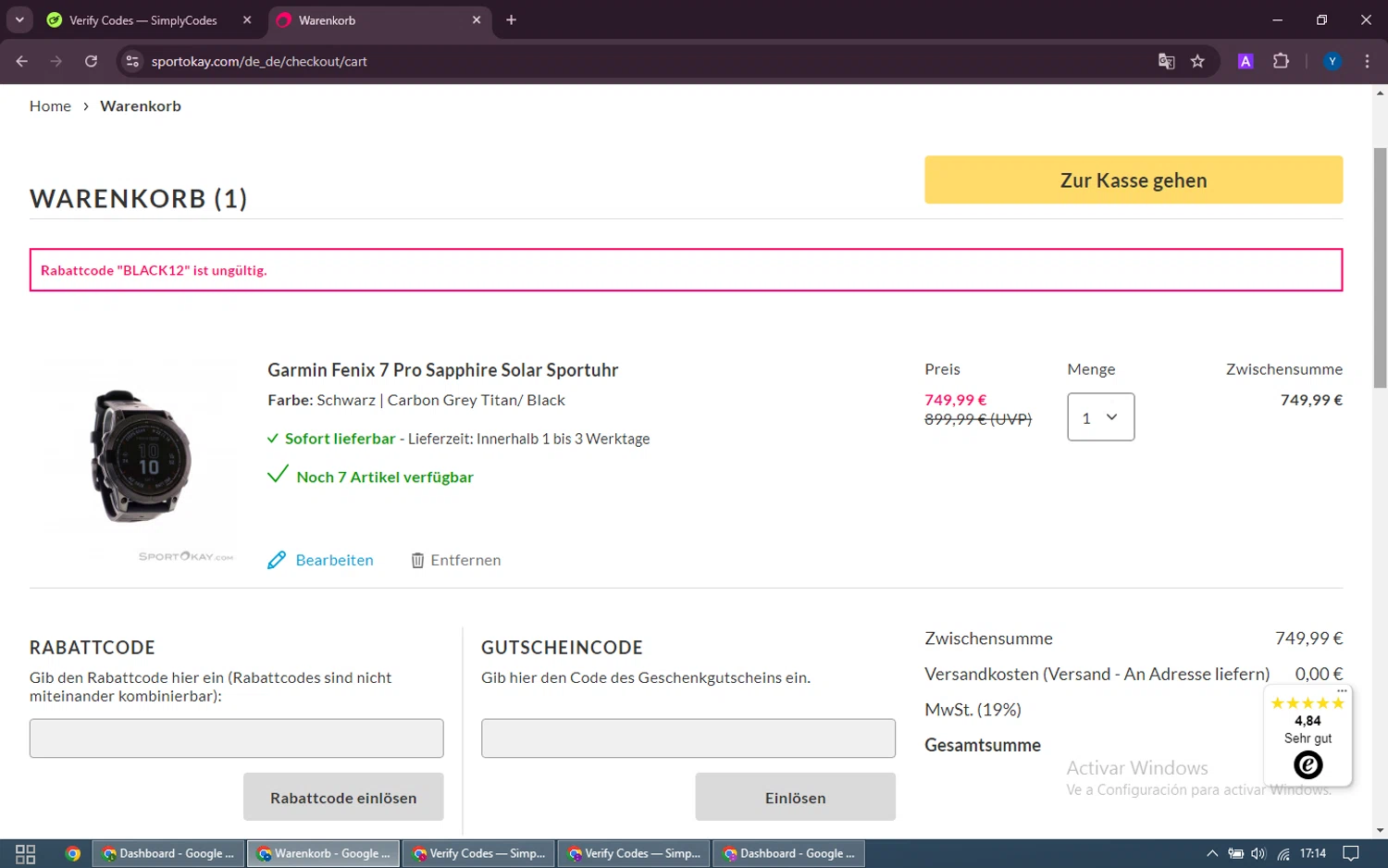The image size is (1388, 868).
Task: Switch to first Verify Codes taskbar window
Action: click(478, 853)
